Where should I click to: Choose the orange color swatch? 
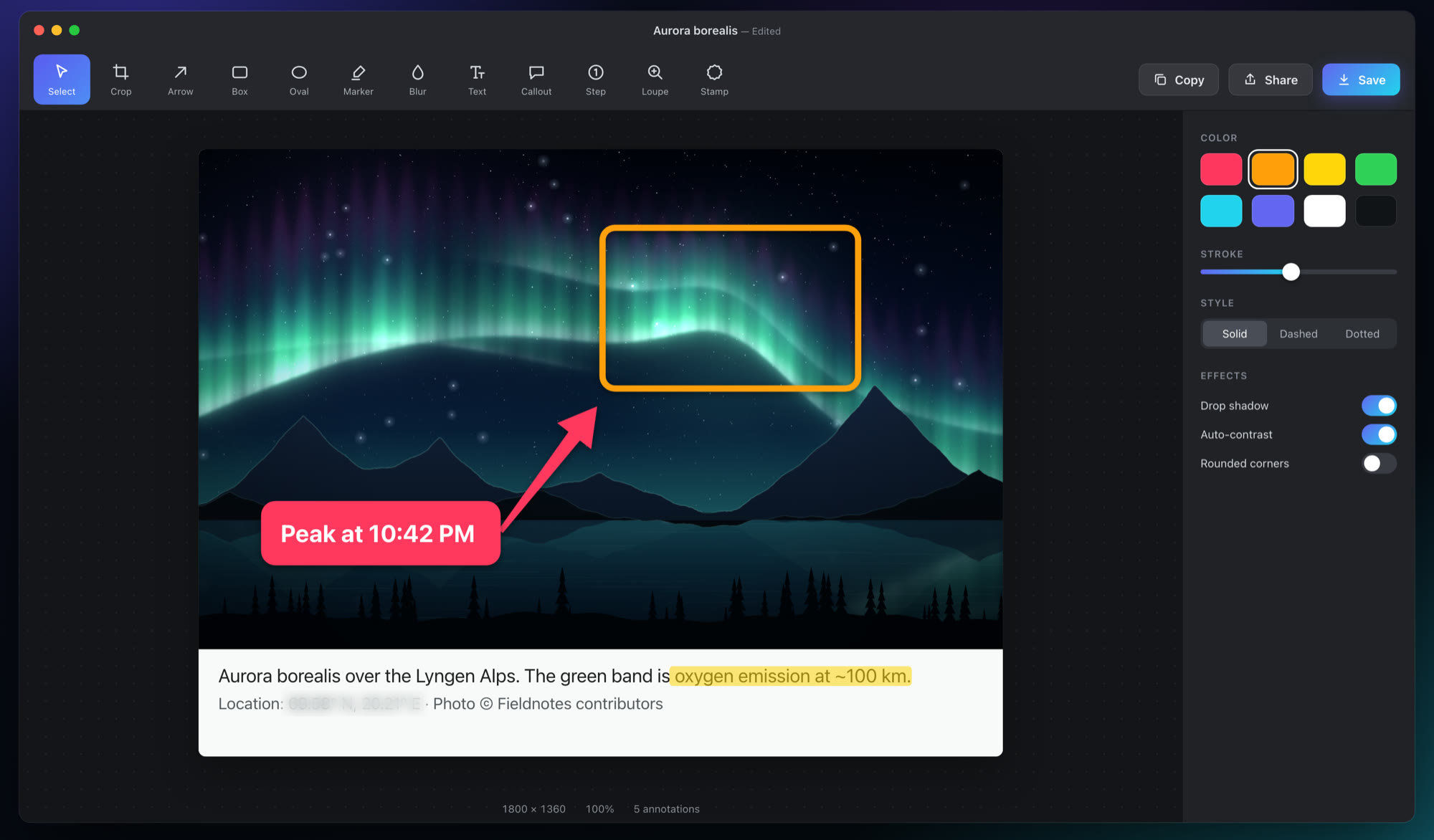(1273, 169)
